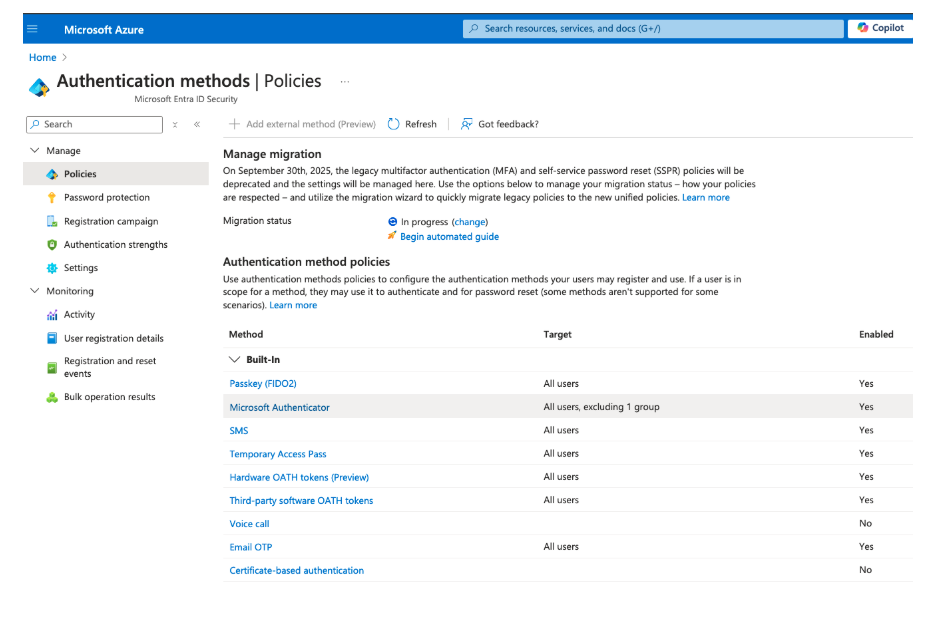The image size is (926, 625).
Task: Open Learn more in Manage migration
Action: (x=706, y=197)
